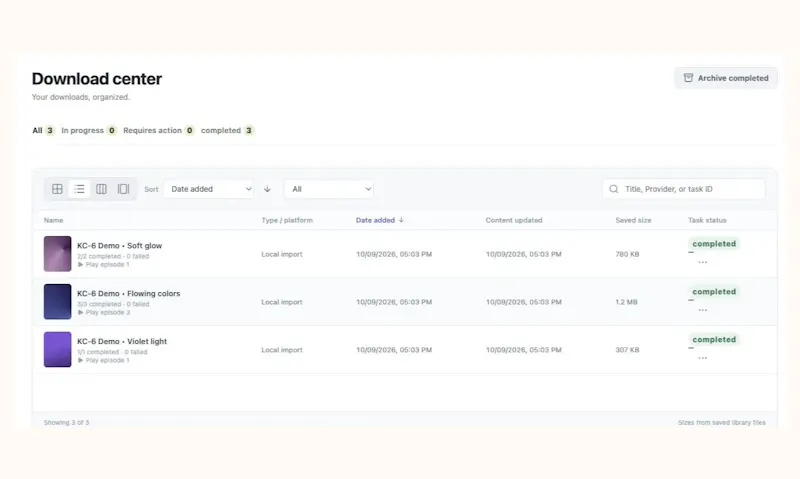This screenshot has width=800, height=479.
Task: Sort by Content updated column header
Action: click(514, 220)
